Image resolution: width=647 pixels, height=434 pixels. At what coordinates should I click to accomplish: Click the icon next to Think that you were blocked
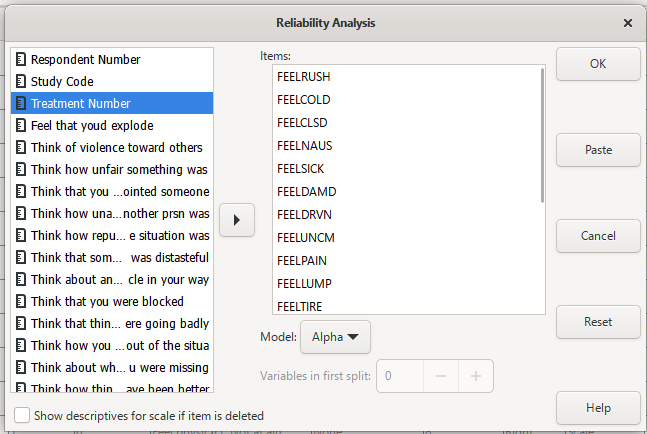pos(21,301)
